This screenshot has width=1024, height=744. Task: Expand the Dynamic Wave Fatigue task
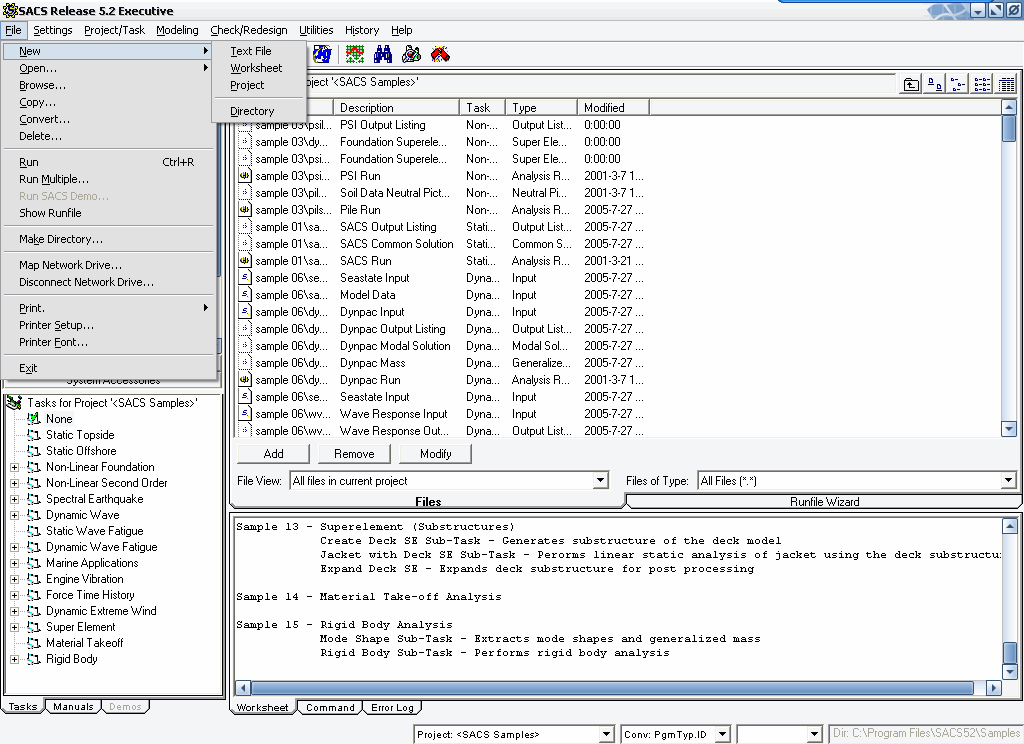(x=14, y=547)
